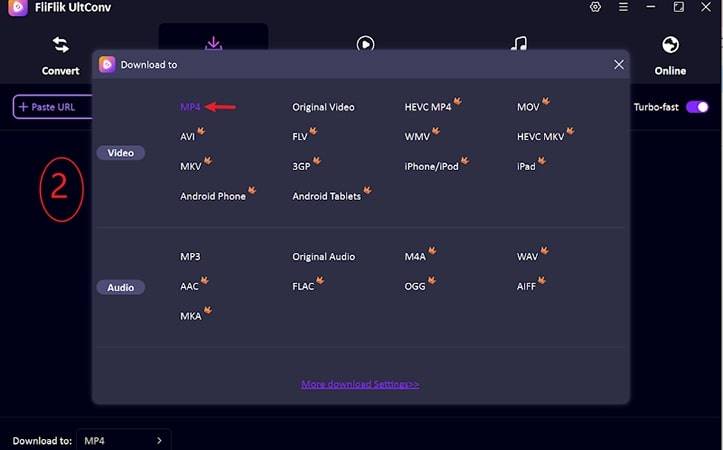Close the Download to dialog
This screenshot has height=450, width=723.
tap(619, 65)
